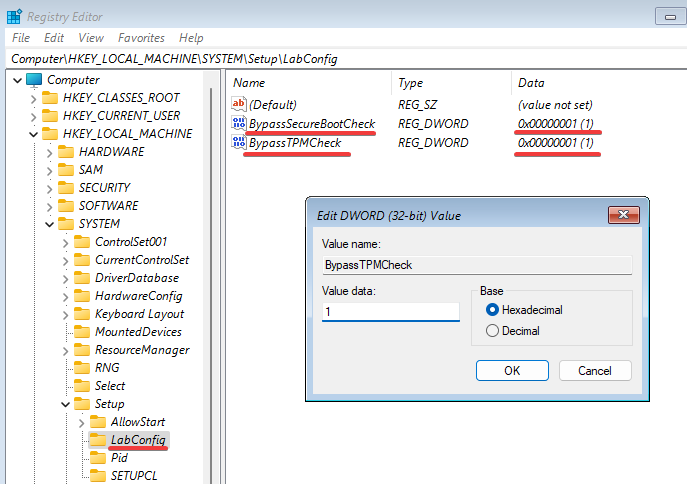This screenshot has height=484, width=687.
Task: Click the Value data input field
Action: pyautogui.click(x=390, y=312)
